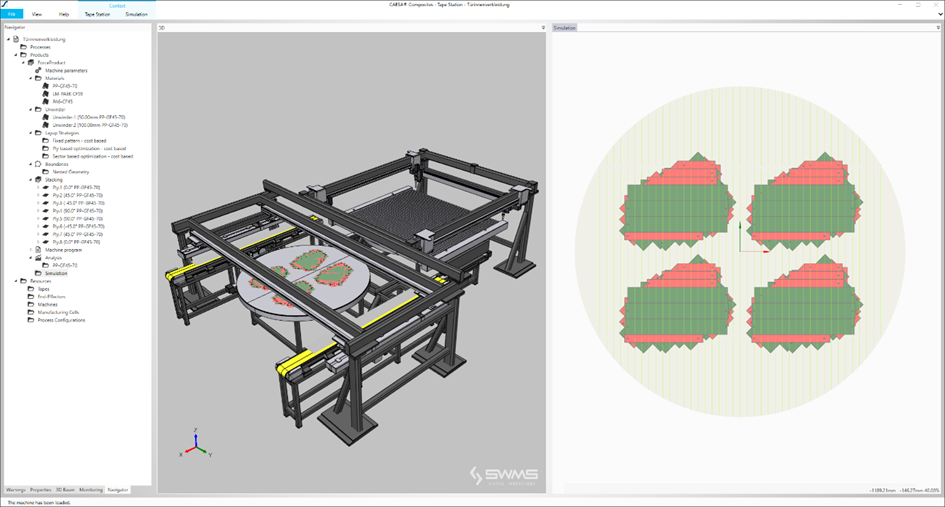The image size is (945, 507).
Task: Click the Machine program document icon
Action: click(38, 249)
